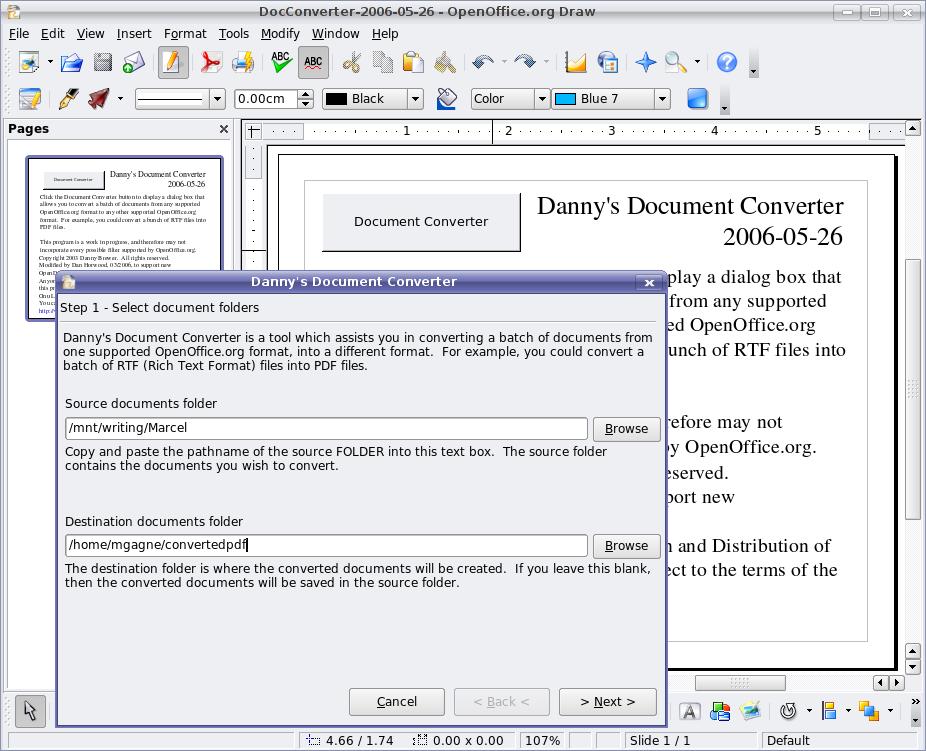Click the Next button in converter dialog
This screenshot has width=926, height=751.
(x=607, y=702)
